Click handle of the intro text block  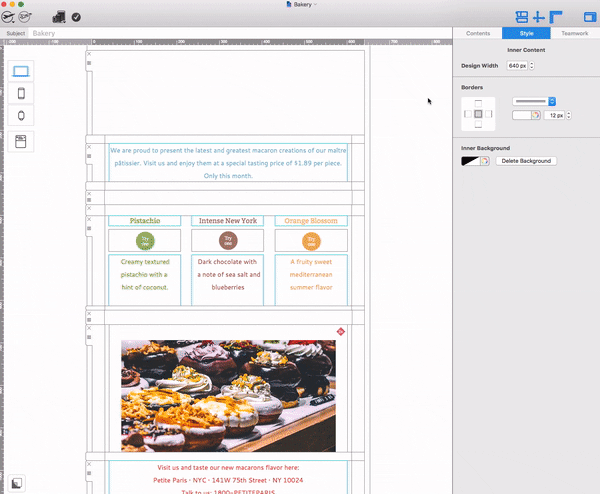[89, 156]
